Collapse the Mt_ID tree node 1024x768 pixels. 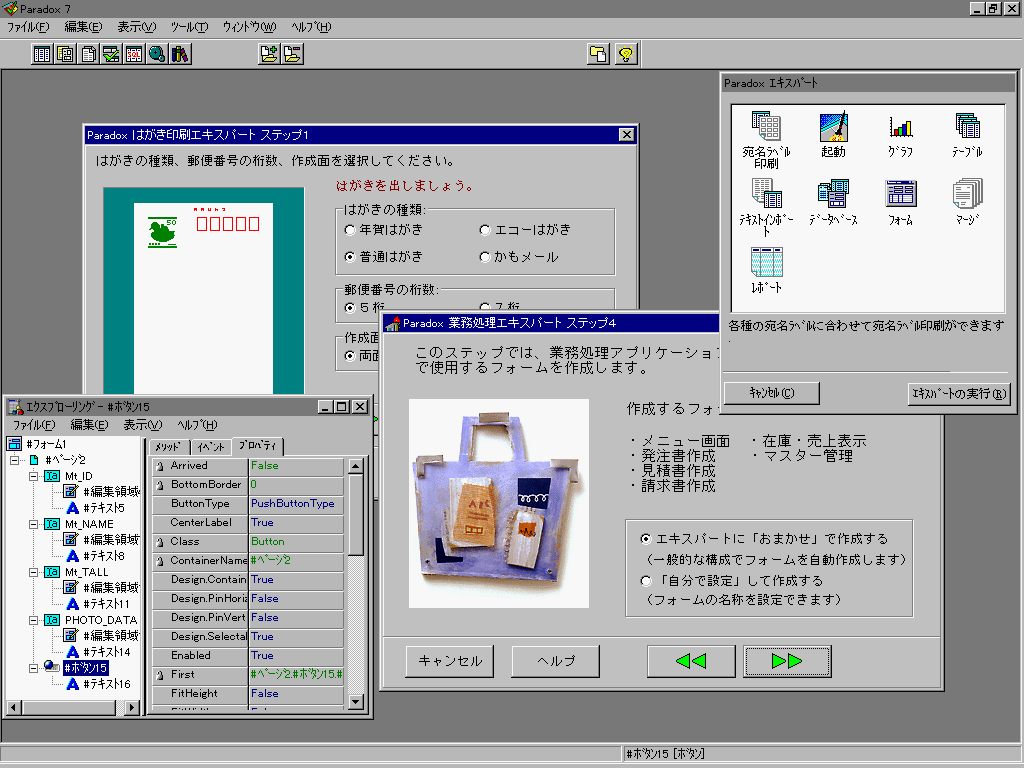click(33, 476)
